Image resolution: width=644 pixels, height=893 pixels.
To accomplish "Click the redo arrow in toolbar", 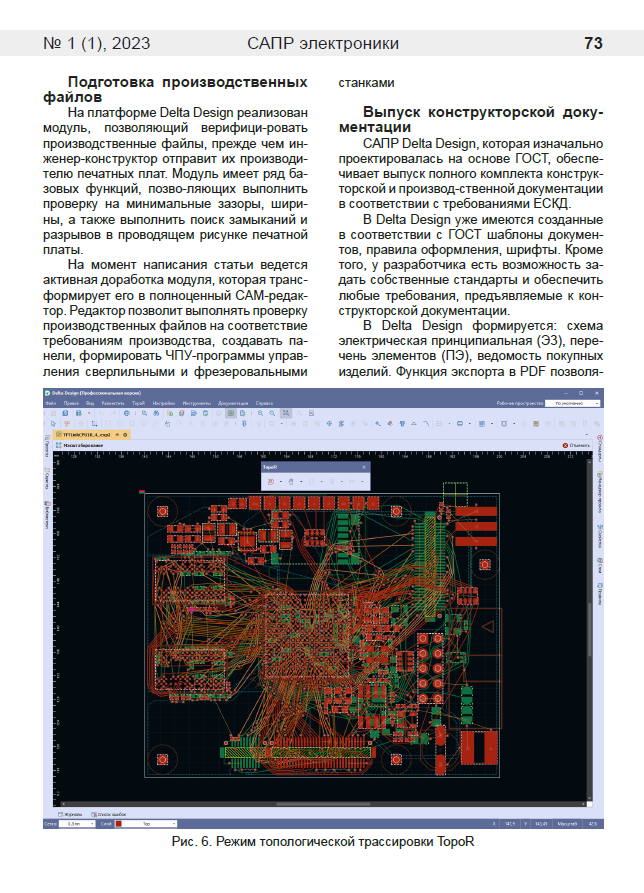I will 113,413.
